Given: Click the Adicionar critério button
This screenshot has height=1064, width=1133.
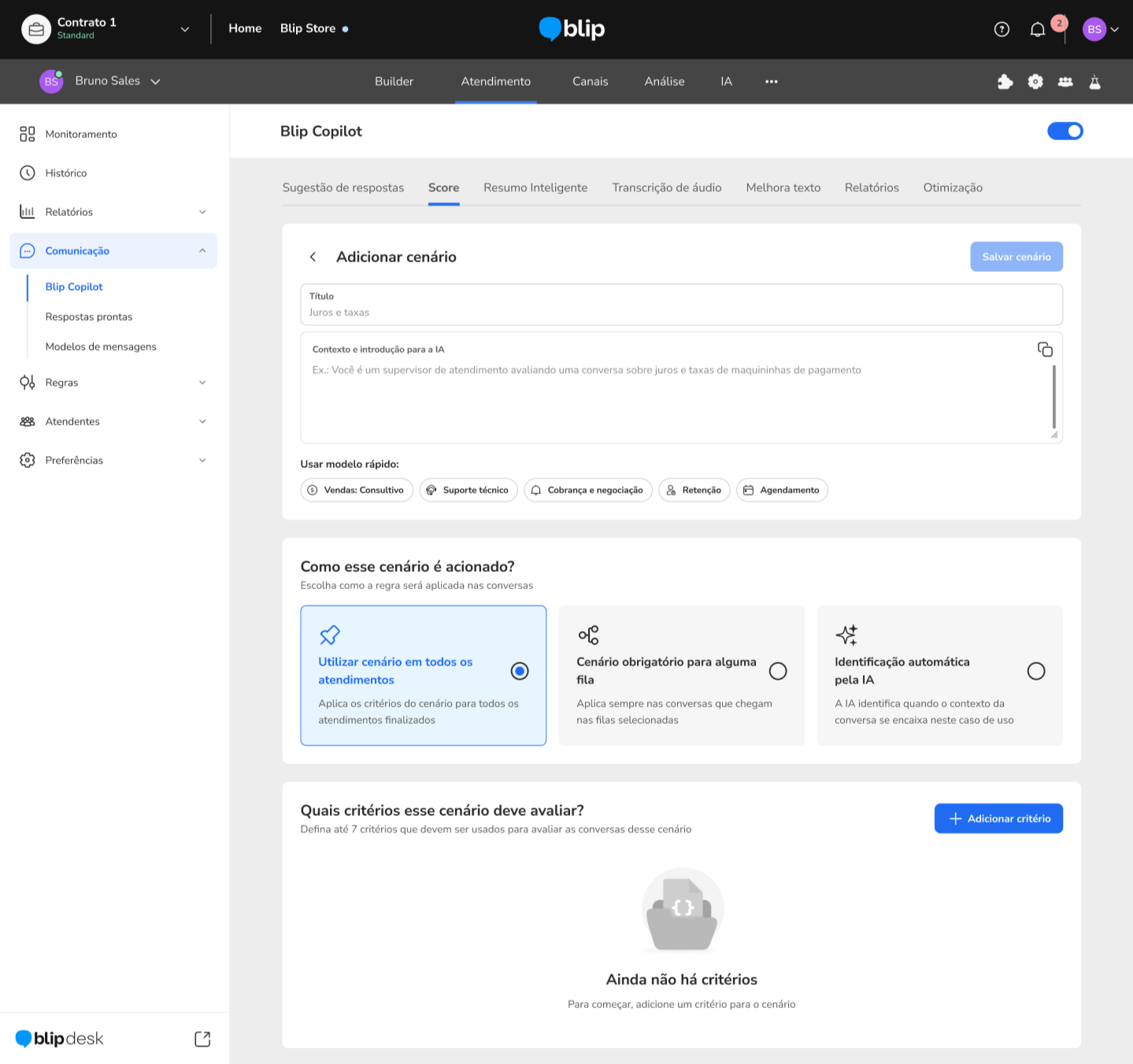Looking at the screenshot, I should click(998, 818).
